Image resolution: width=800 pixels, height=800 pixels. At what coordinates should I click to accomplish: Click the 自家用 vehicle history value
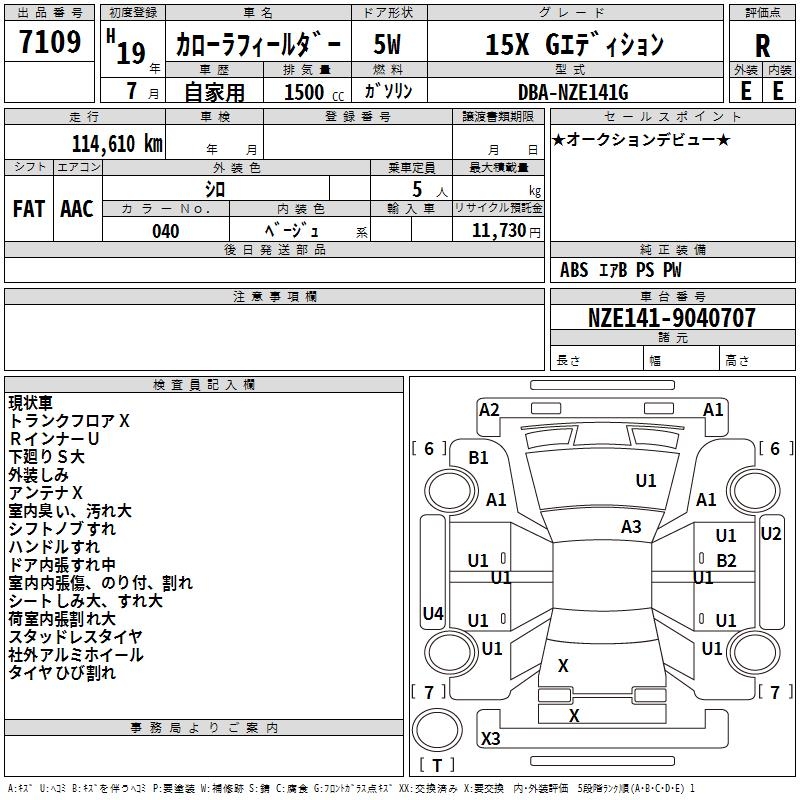214,92
